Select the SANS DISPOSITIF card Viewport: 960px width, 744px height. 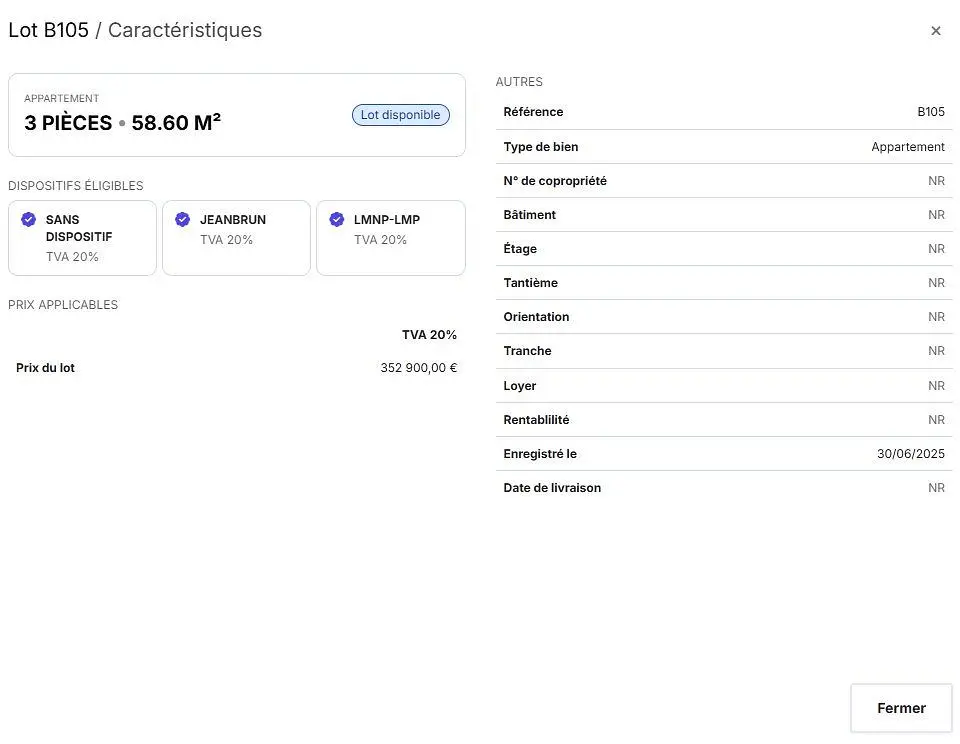pos(83,238)
